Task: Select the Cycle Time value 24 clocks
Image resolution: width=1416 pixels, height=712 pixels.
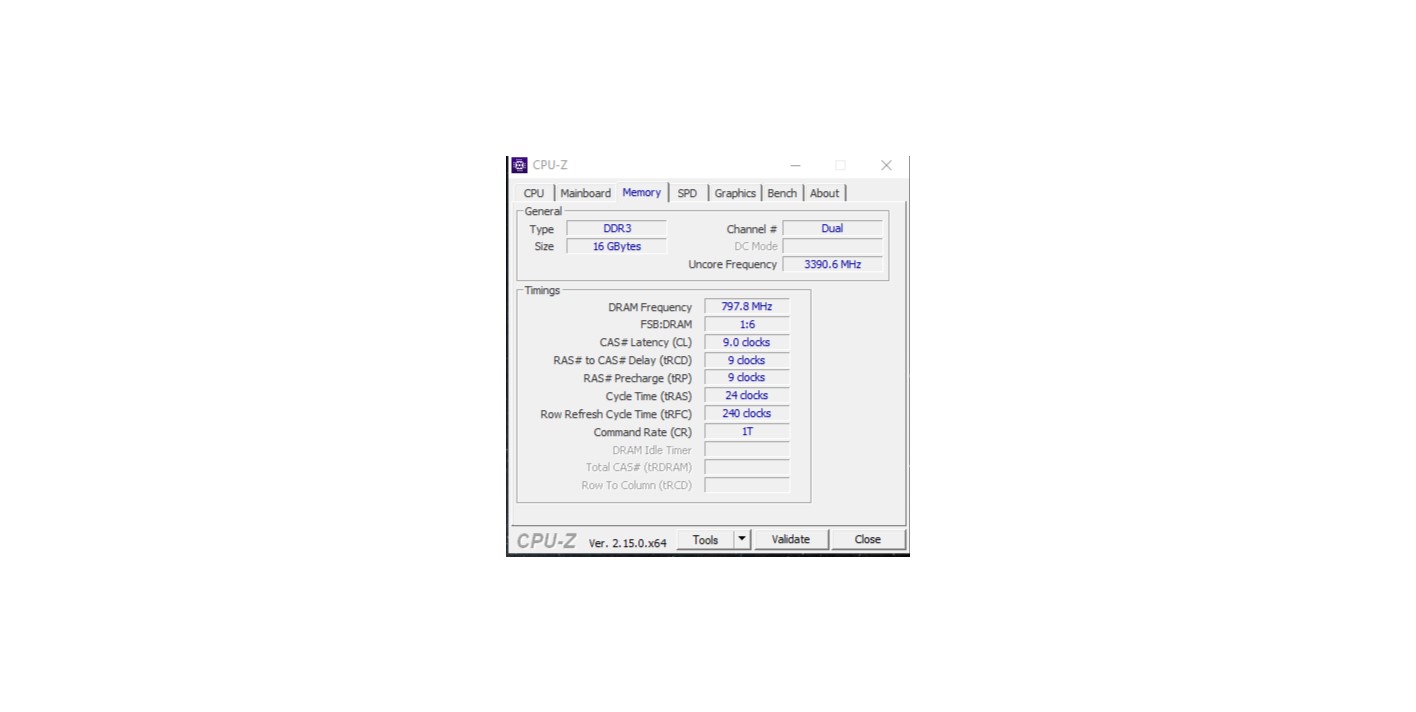Action: click(747, 396)
